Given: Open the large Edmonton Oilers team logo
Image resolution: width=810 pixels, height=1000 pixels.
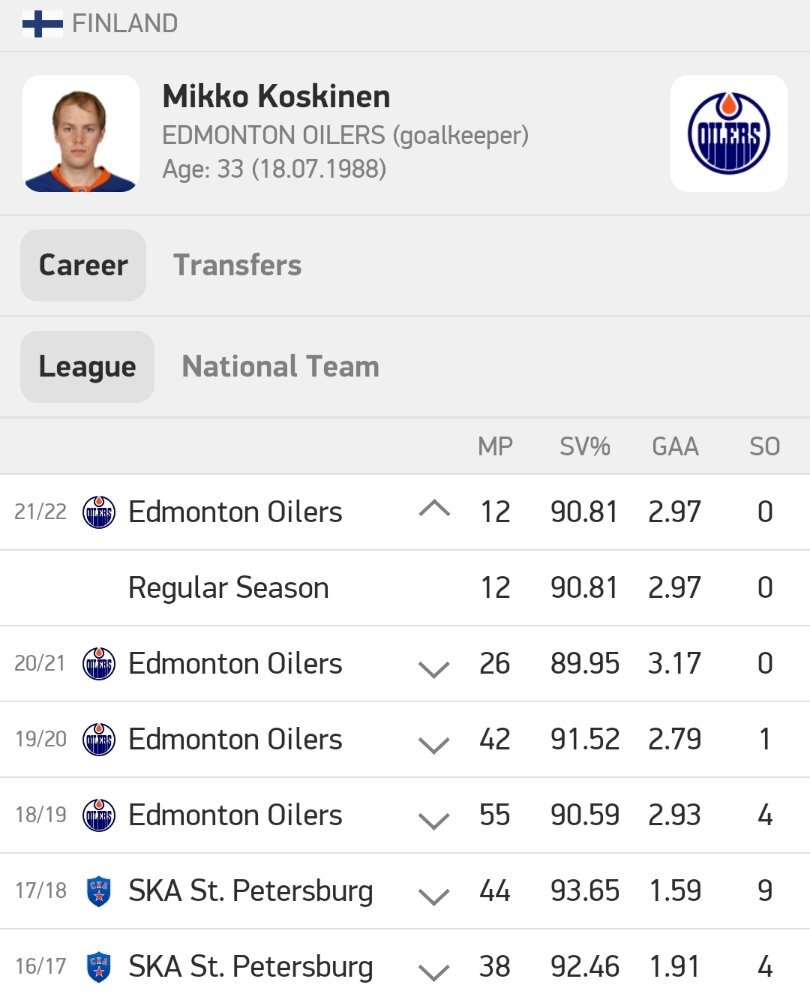Looking at the screenshot, I should point(728,133).
